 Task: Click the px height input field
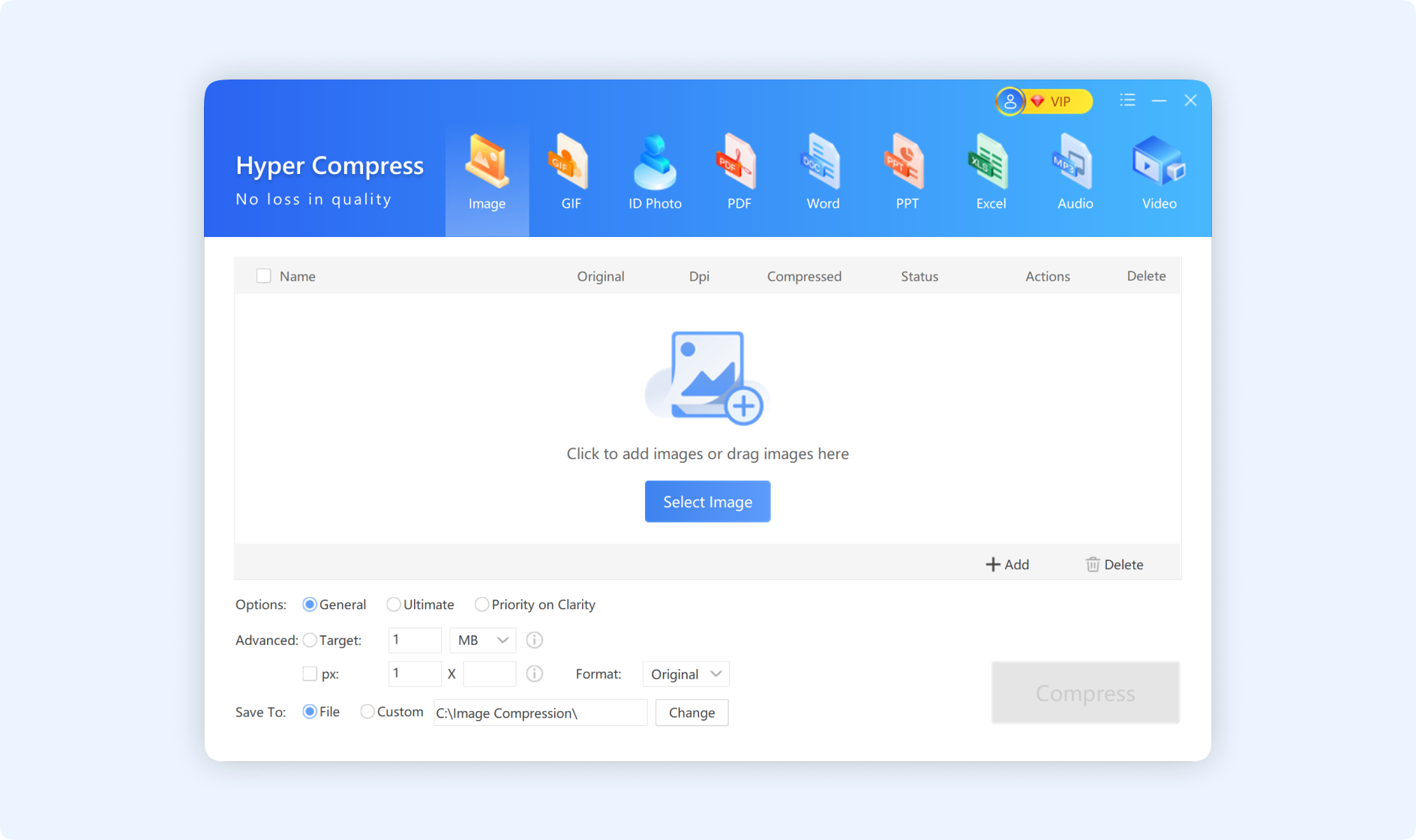click(x=490, y=674)
